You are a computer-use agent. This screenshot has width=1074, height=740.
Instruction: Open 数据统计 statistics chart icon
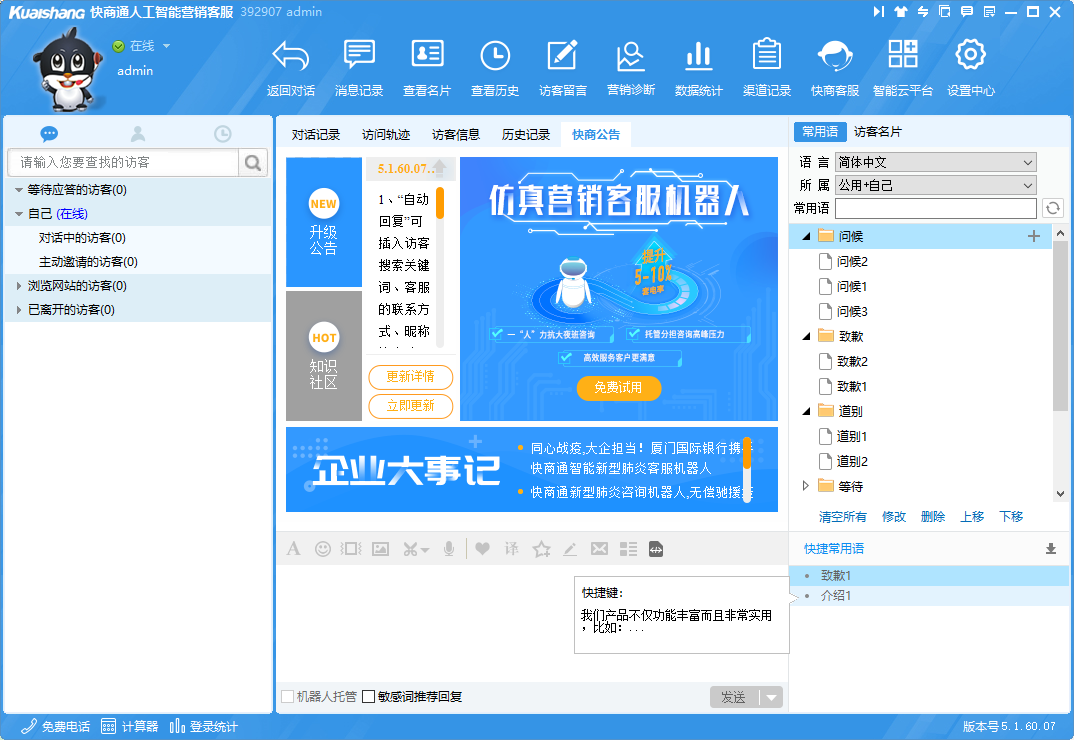pyautogui.click(x=698, y=56)
